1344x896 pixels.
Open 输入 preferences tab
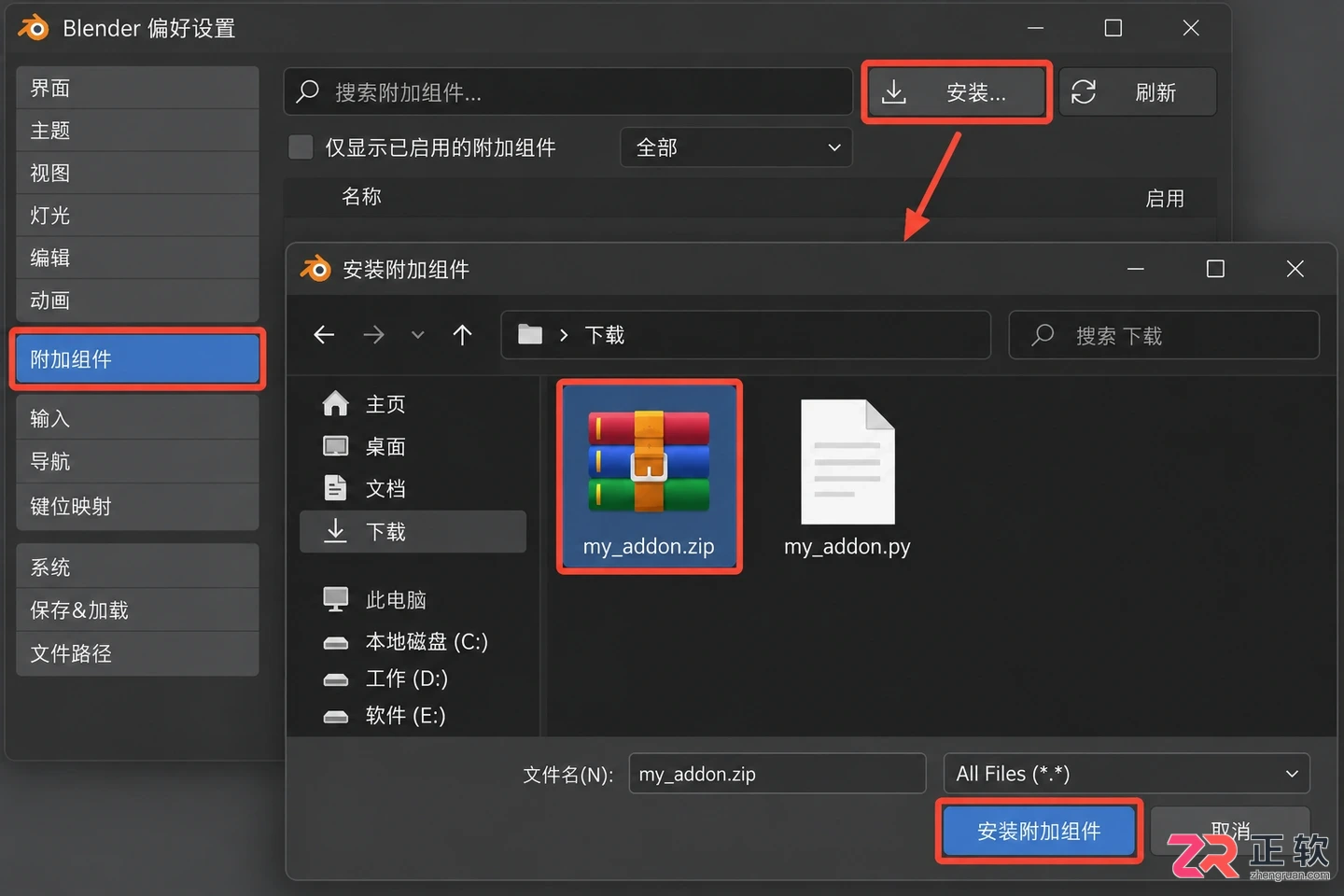click(137, 418)
